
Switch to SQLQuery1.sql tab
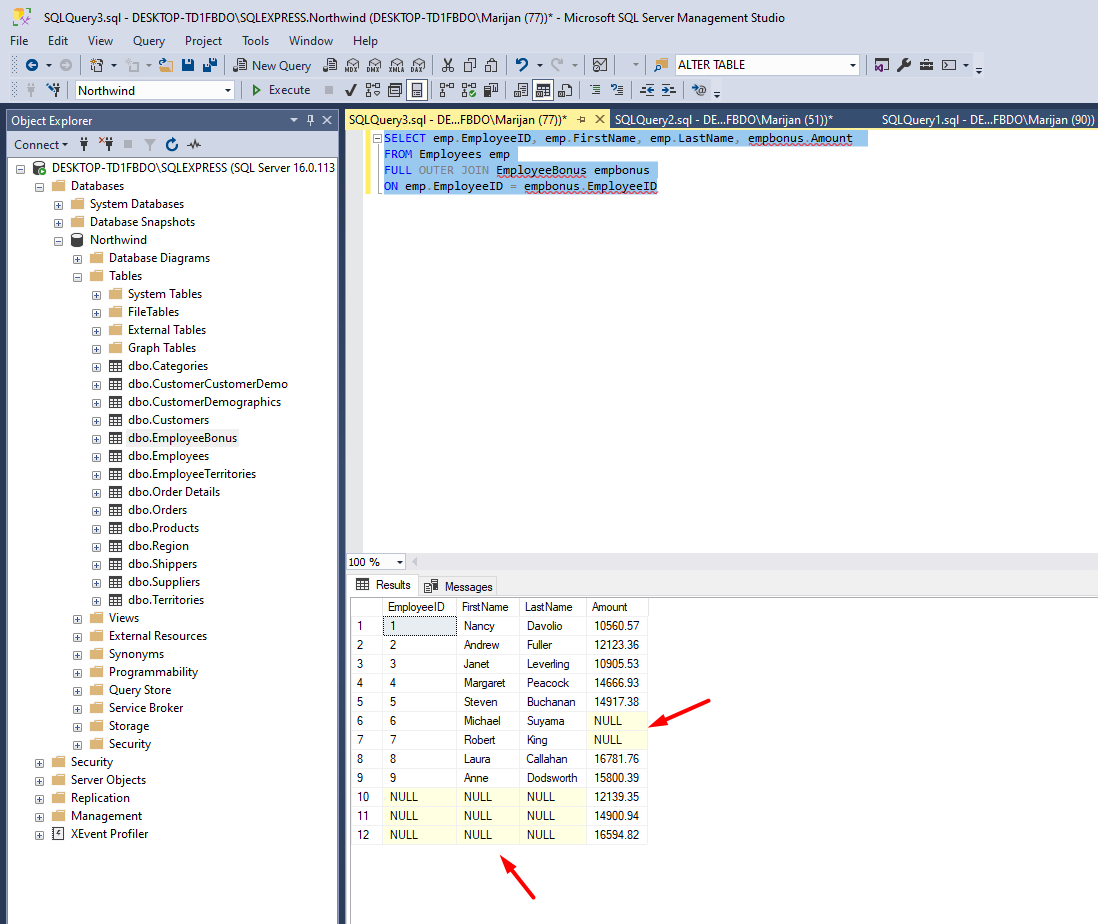point(987,120)
